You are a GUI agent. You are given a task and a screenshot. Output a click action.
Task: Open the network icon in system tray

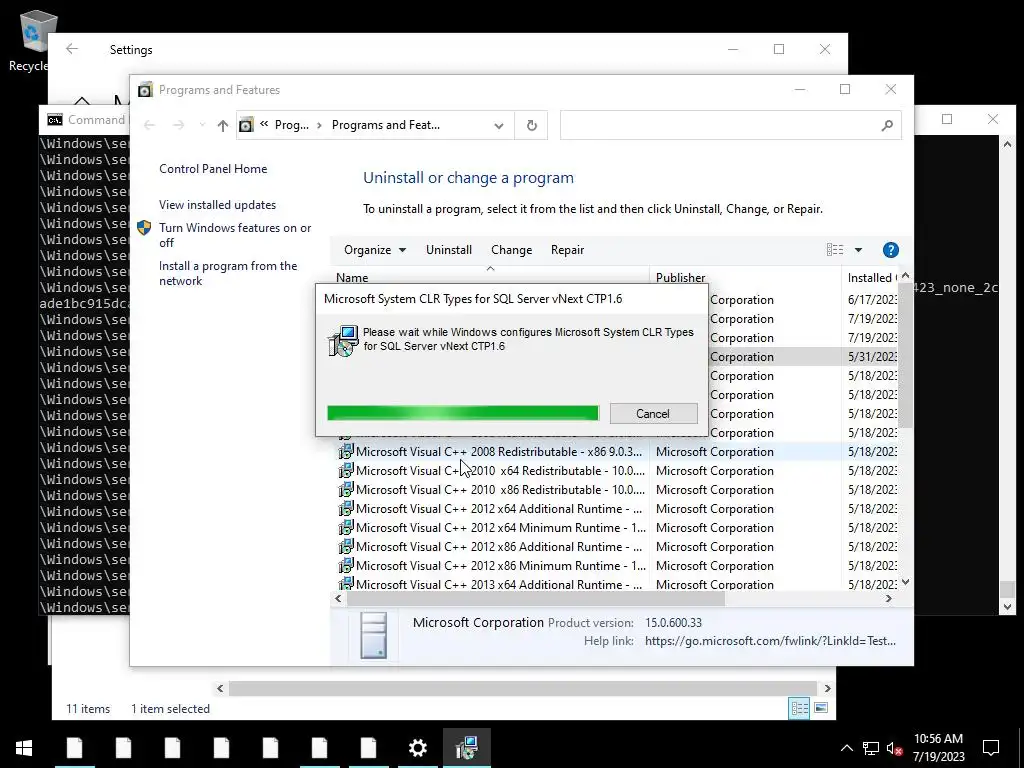pos(871,748)
